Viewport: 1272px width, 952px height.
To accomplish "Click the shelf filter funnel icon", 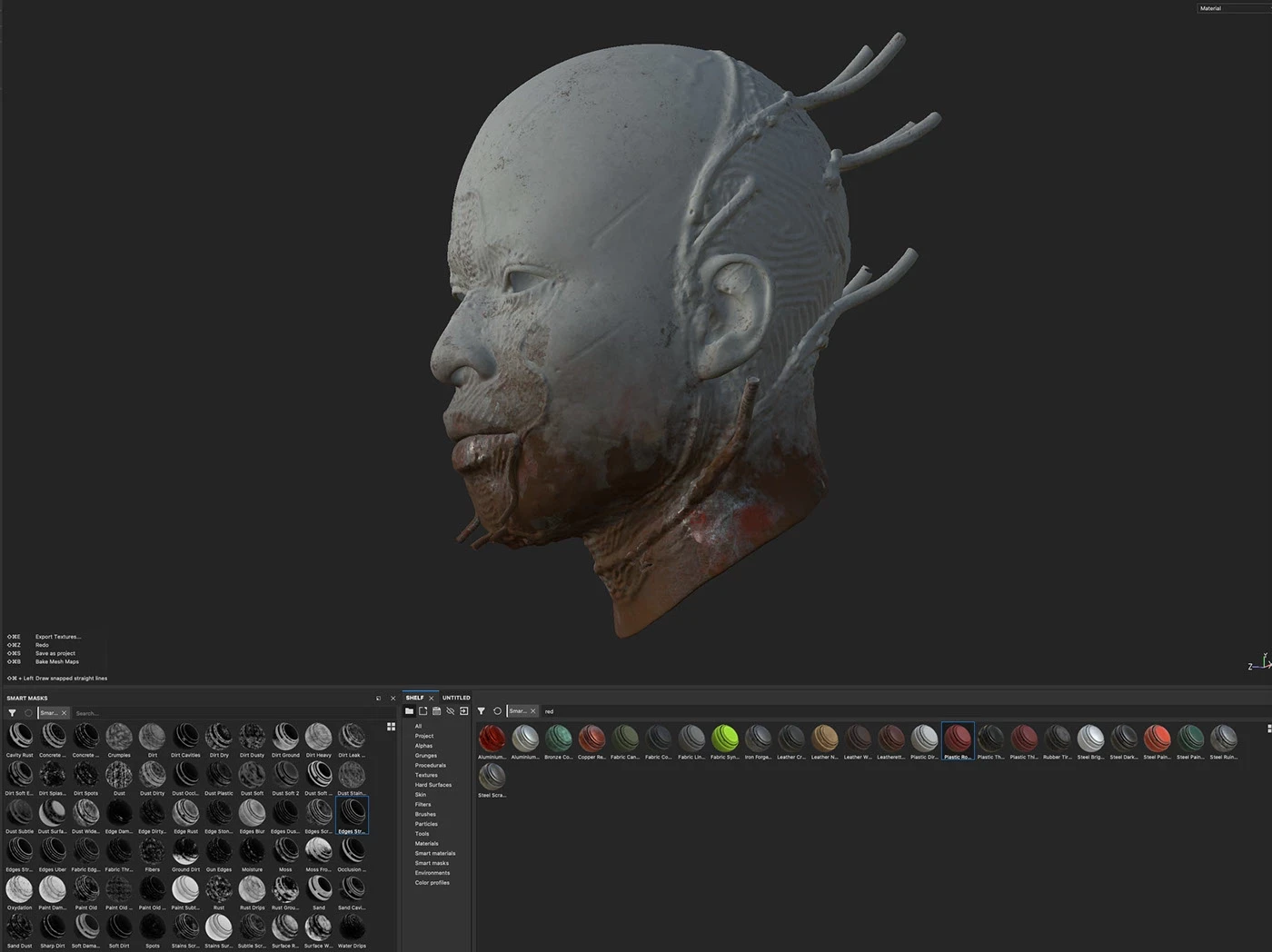I will click(x=481, y=711).
